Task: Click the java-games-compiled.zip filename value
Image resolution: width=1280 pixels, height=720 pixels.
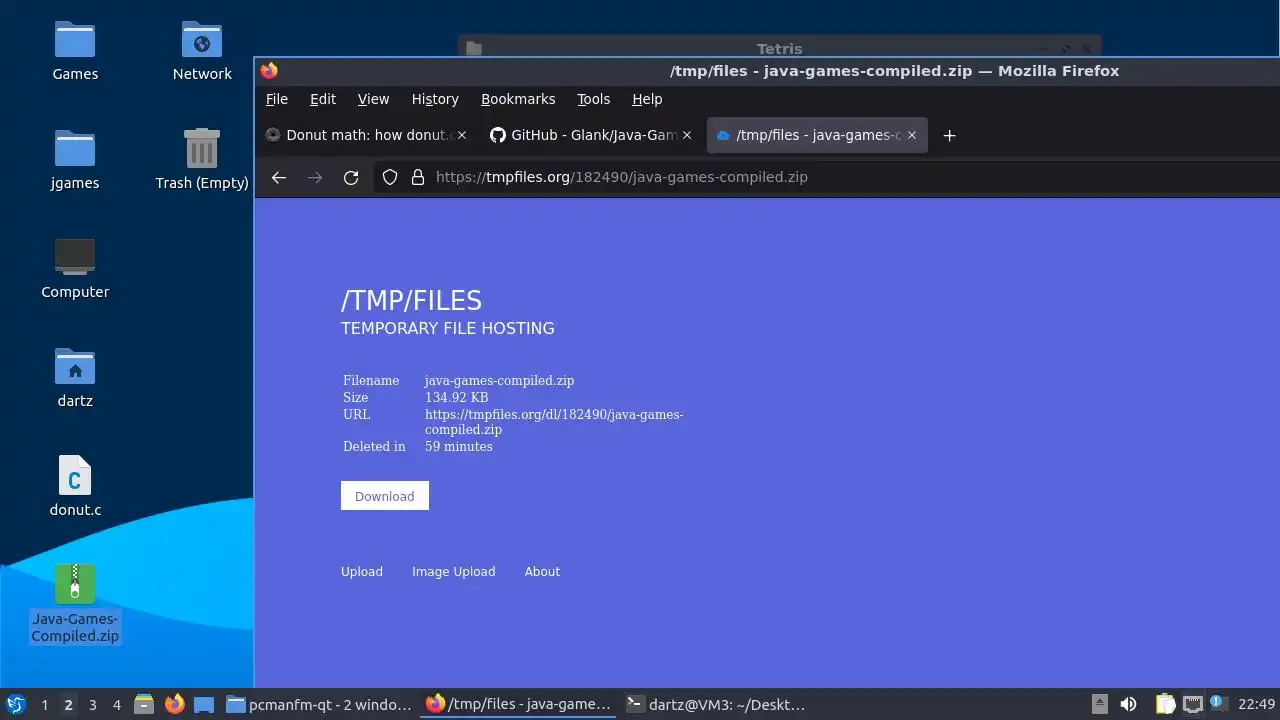Action: click(499, 380)
